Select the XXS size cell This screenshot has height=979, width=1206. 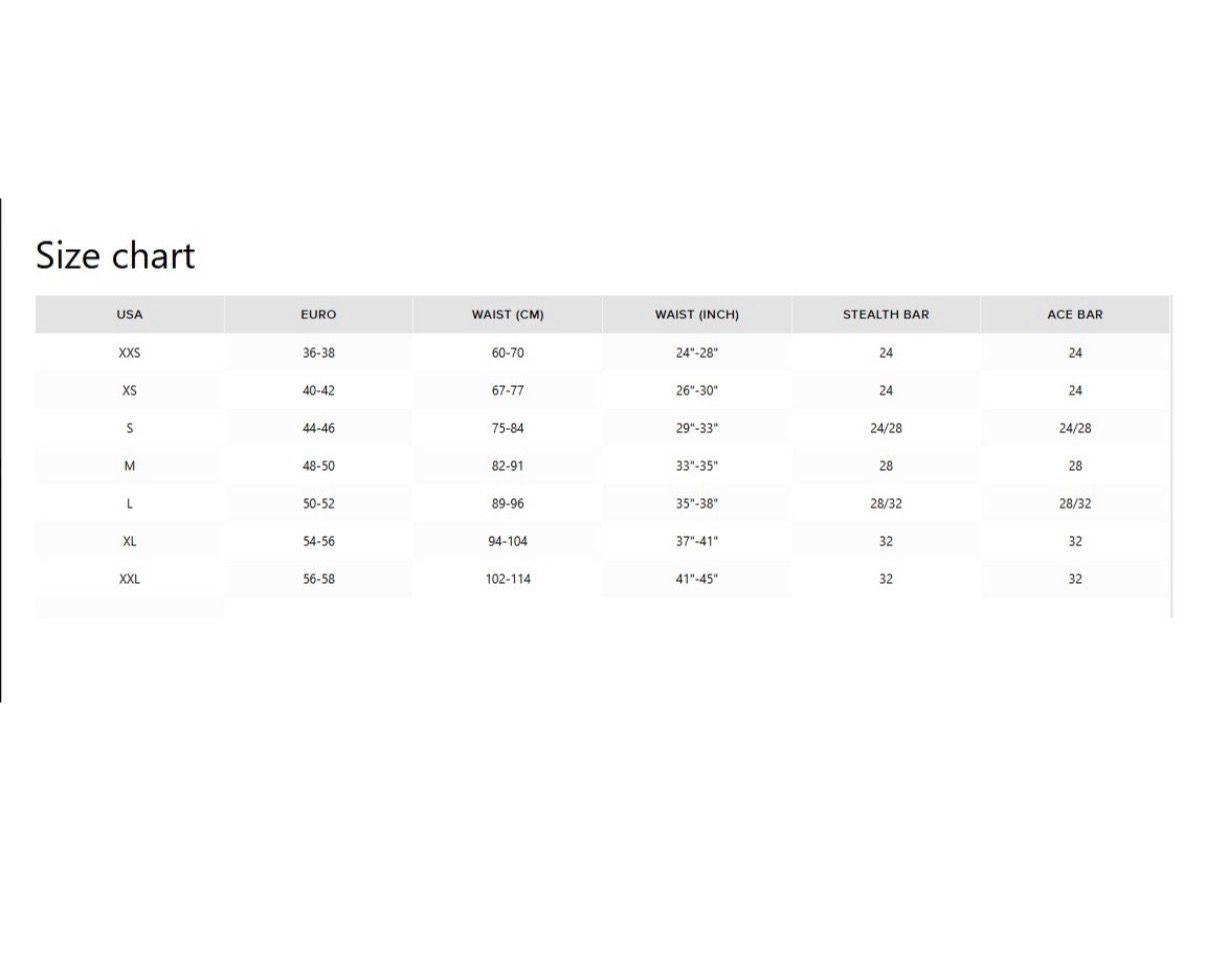(130, 353)
